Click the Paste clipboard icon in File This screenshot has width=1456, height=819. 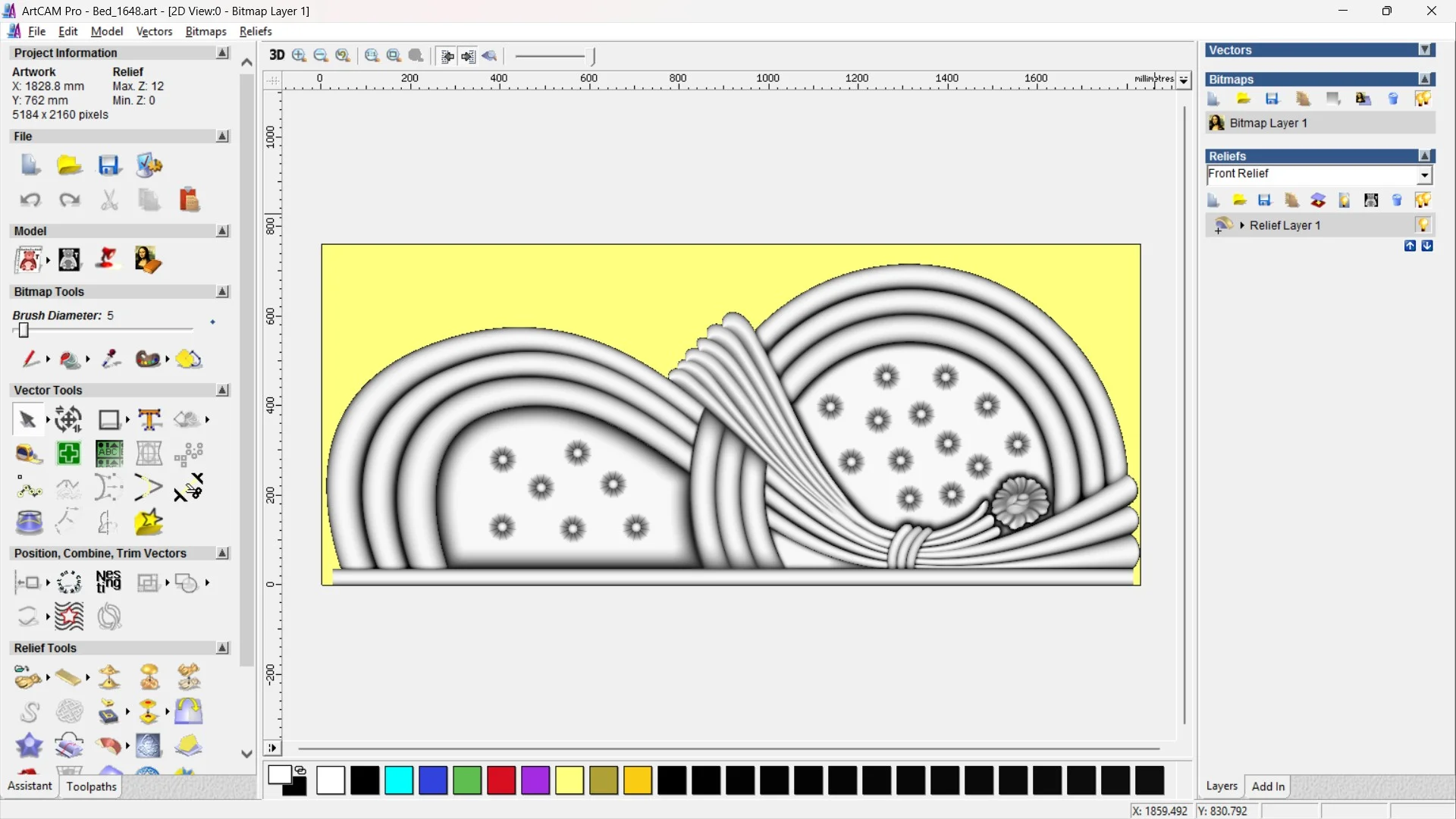click(189, 199)
